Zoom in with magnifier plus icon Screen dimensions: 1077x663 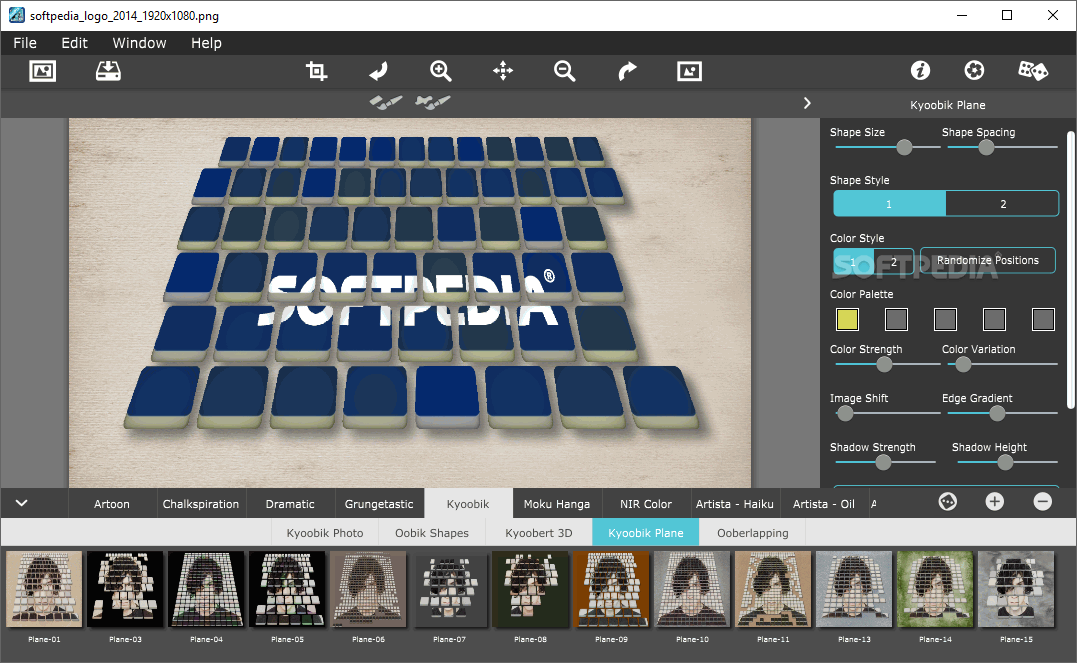click(x=440, y=71)
